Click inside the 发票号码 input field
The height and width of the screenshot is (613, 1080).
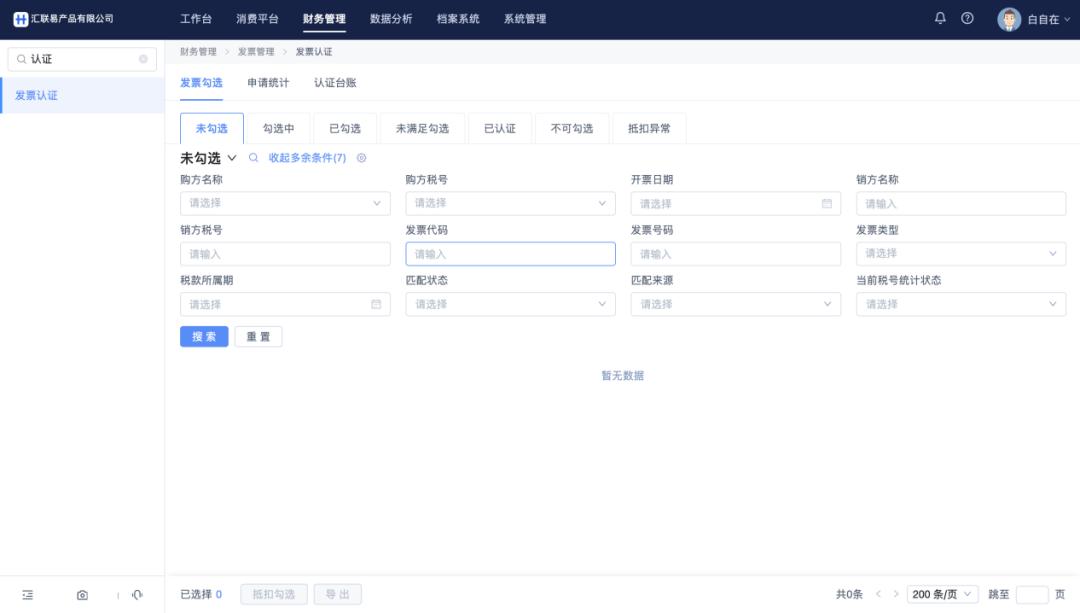(x=736, y=253)
